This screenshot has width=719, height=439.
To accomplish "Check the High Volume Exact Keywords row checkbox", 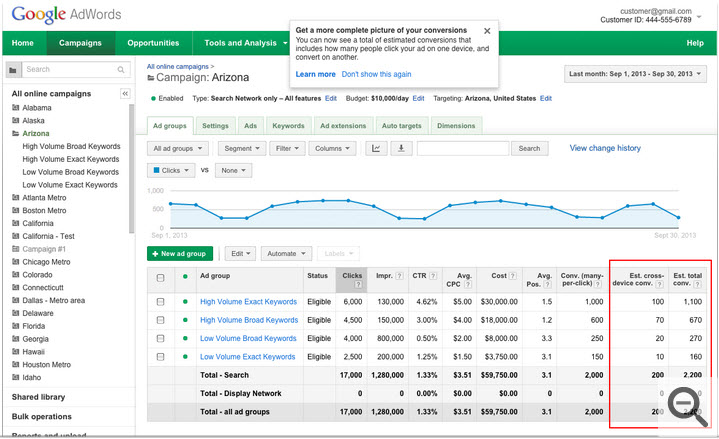I will [x=160, y=302].
